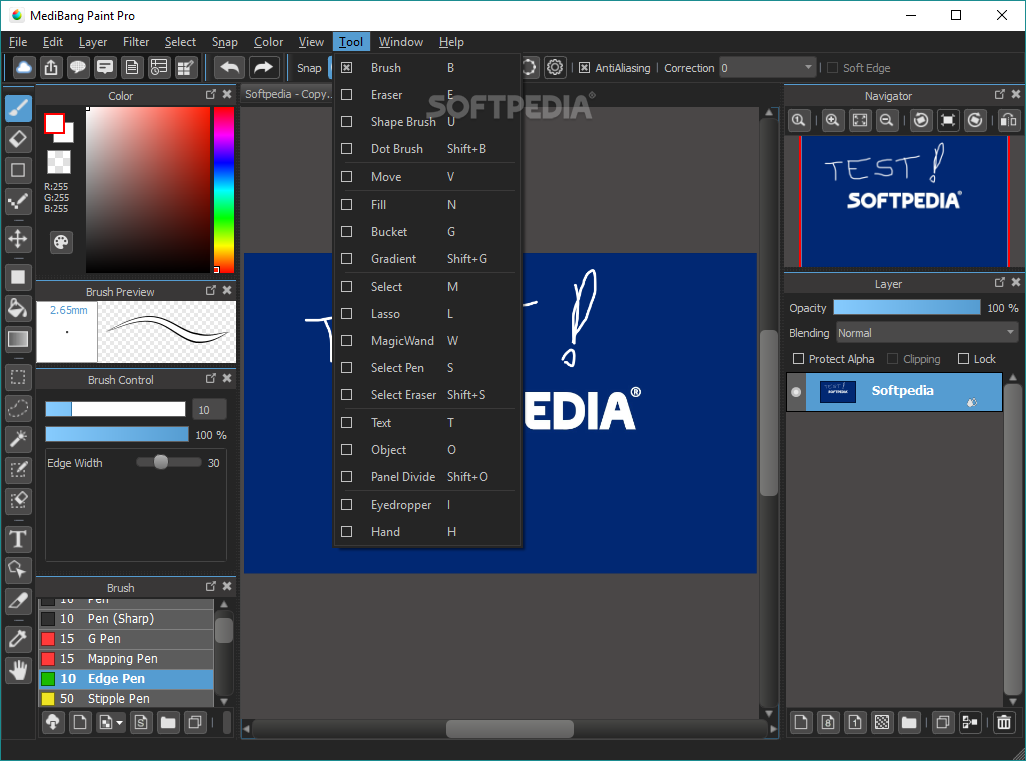Select the Mapping Pen brush
This screenshot has height=761, width=1026.
[x=126, y=659]
